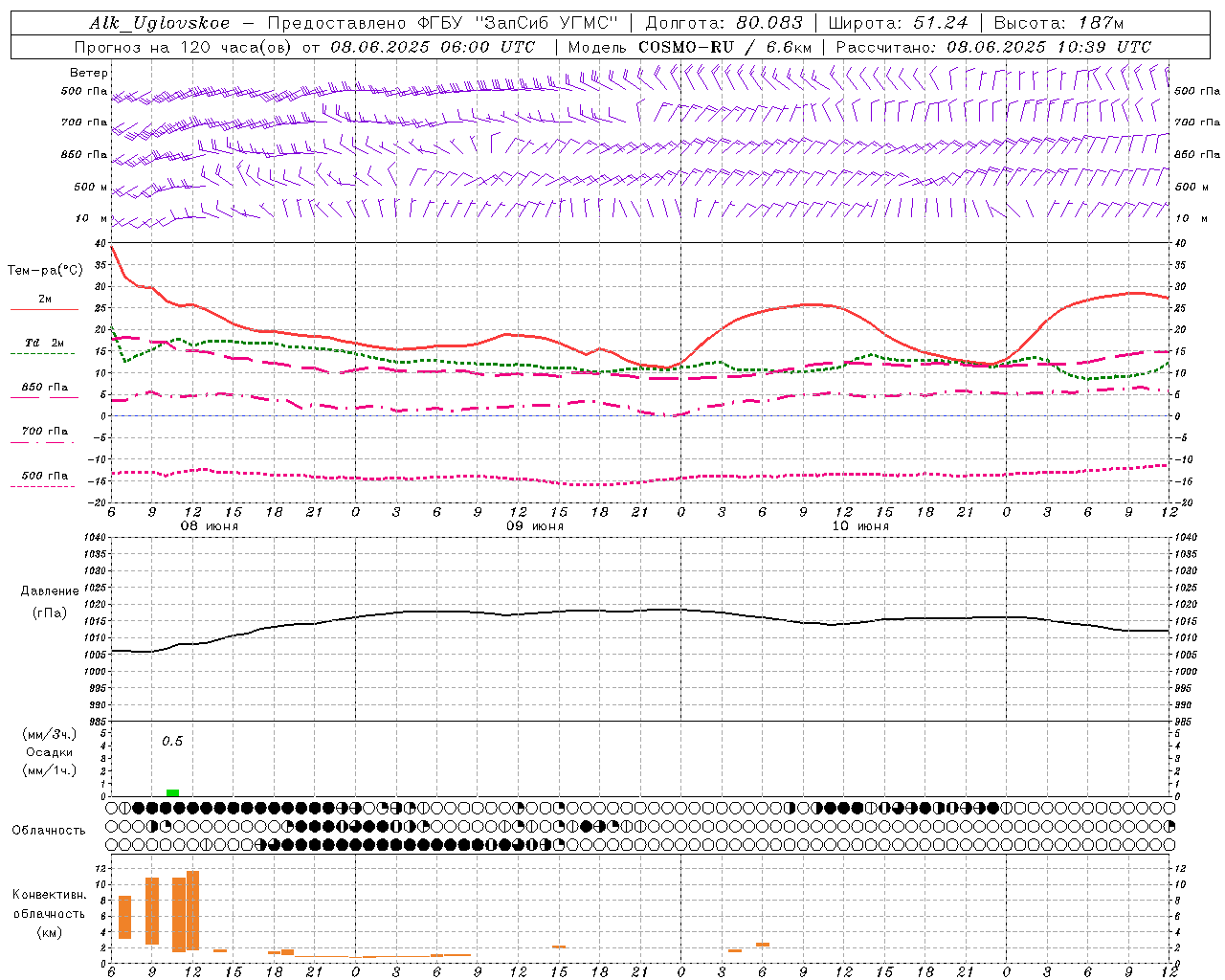Click the red 2м temperature legend line
Viewport: 1225px width, 980px height.
tap(44, 309)
